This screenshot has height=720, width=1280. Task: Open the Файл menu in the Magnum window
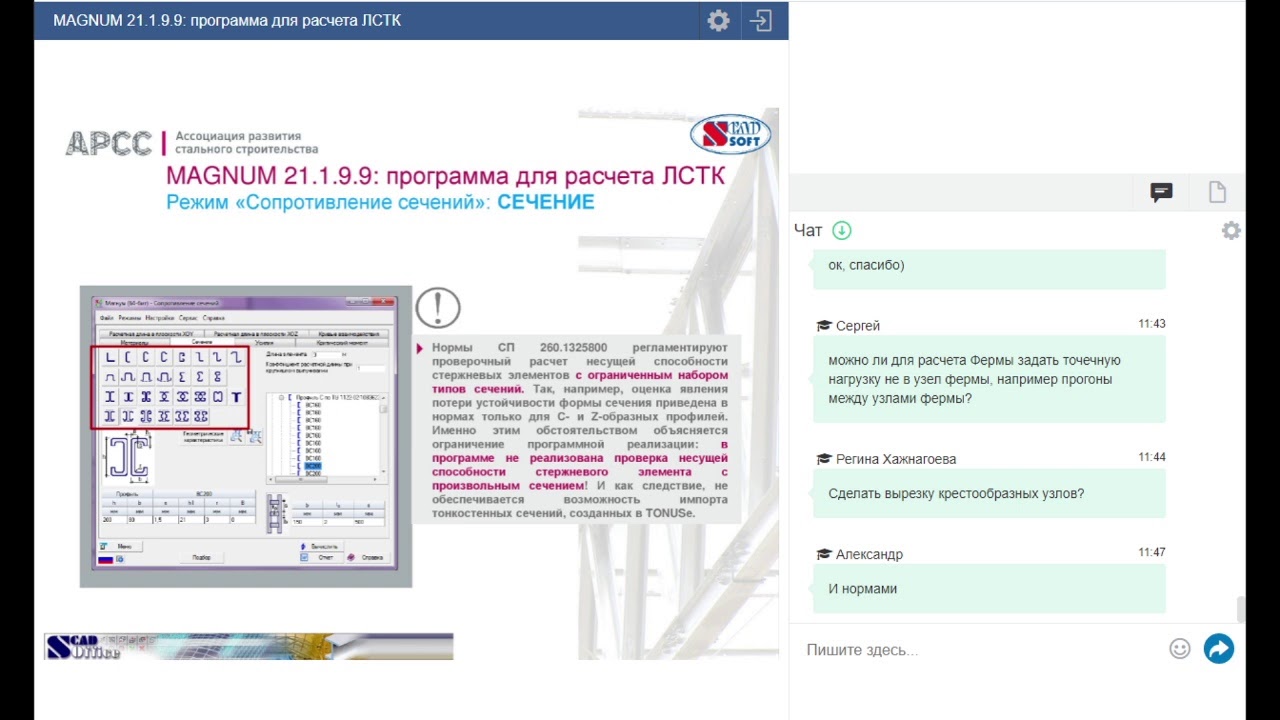pyautogui.click(x=107, y=318)
